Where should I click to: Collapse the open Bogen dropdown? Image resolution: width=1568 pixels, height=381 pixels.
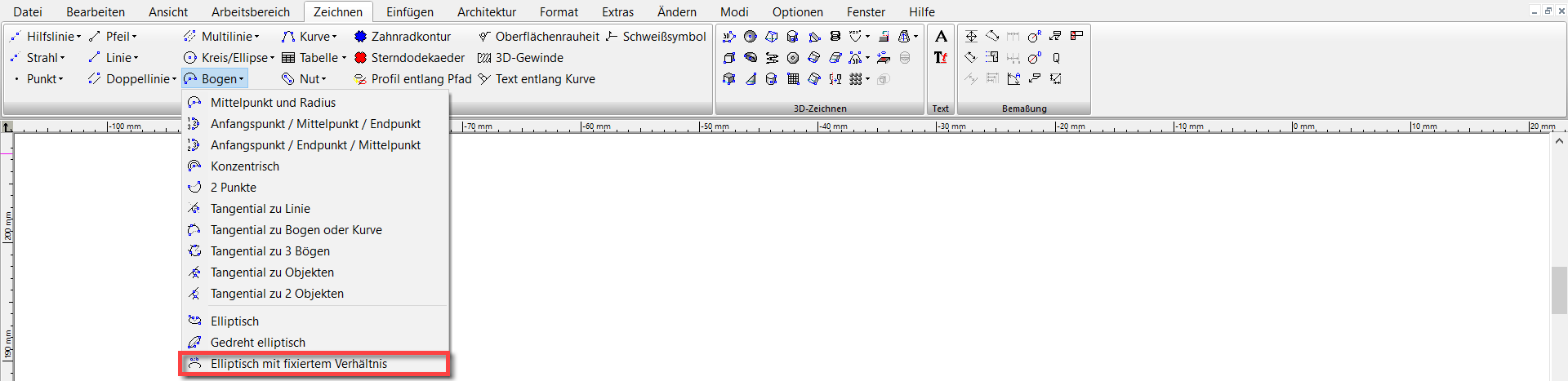(x=241, y=79)
